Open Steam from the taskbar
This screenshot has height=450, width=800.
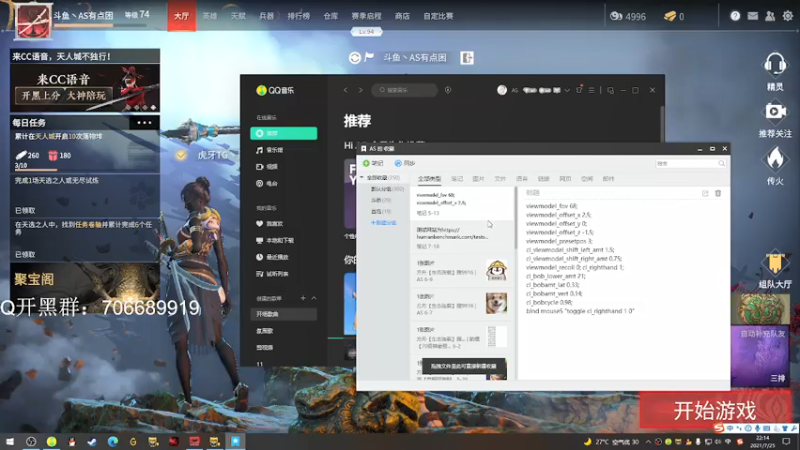[92, 441]
